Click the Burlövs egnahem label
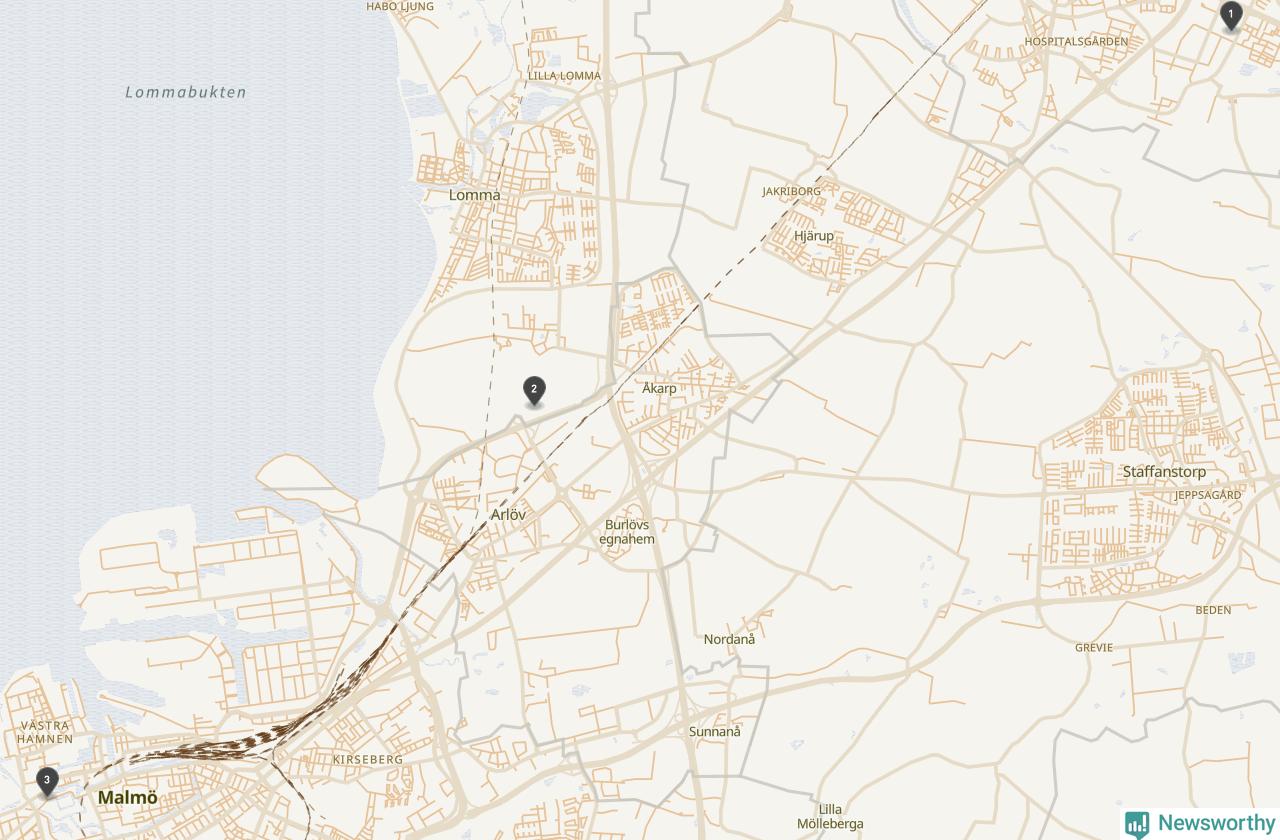Viewport: 1280px width, 840px height. point(627,532)
